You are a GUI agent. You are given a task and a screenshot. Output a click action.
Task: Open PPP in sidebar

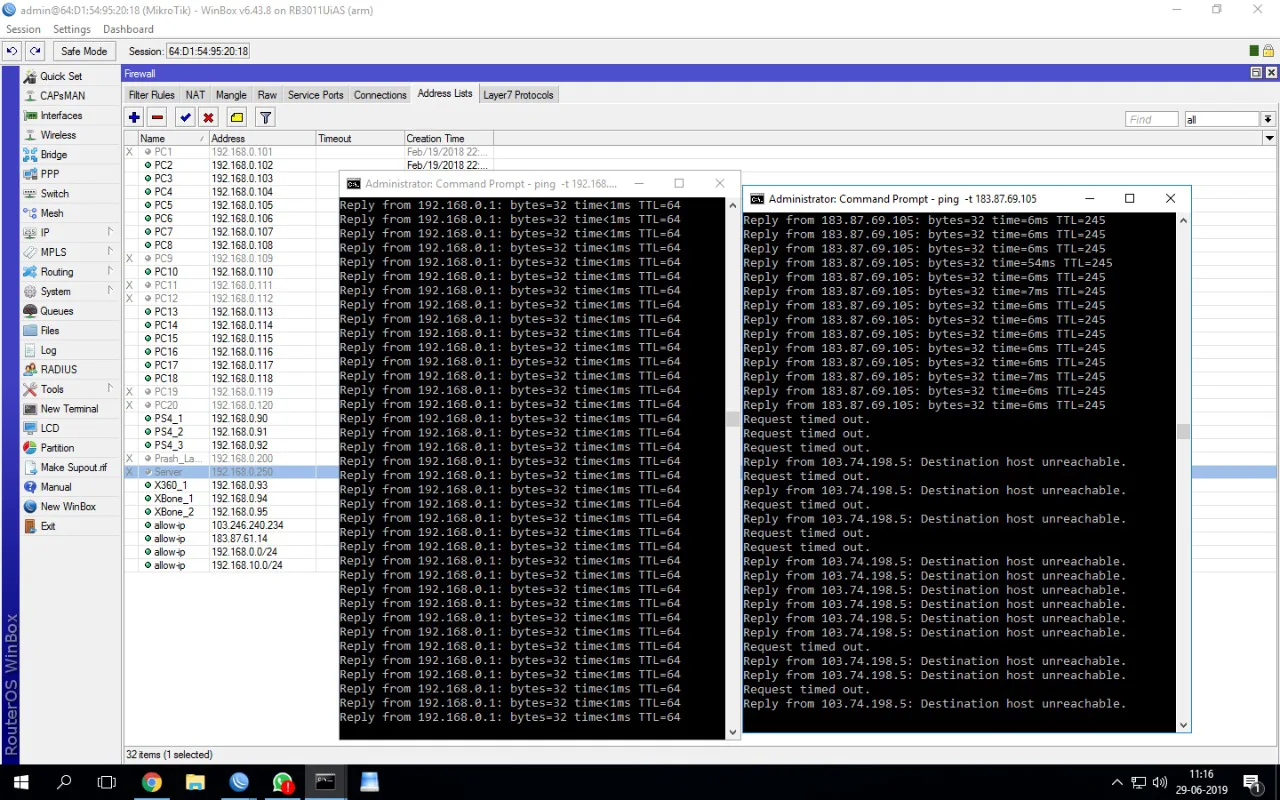50,174
